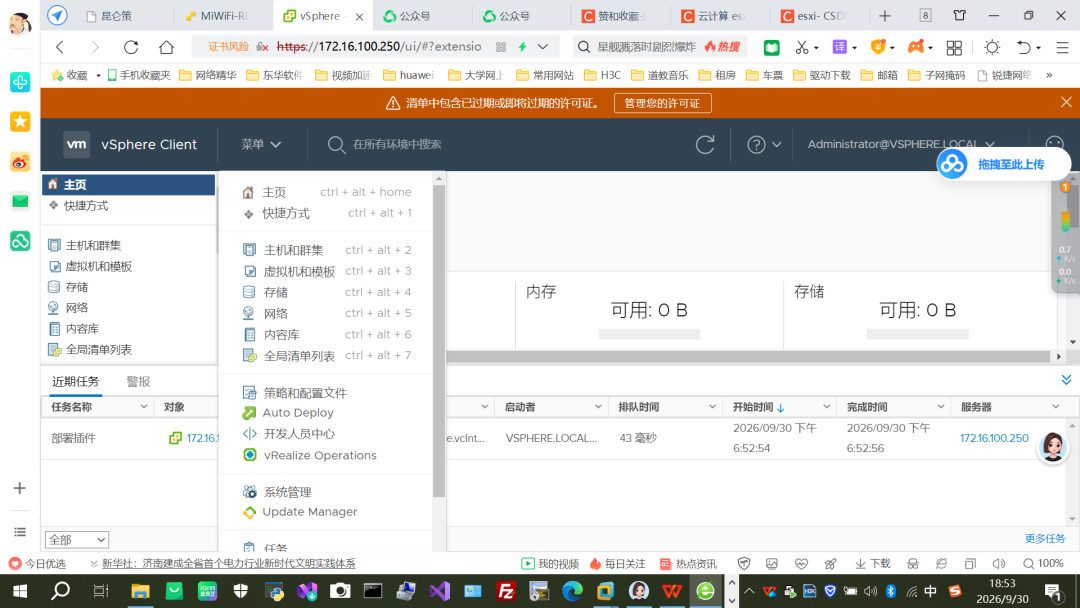Screen dimensions: 1080x608
Task: Click the browser home icon
Action: coord(166,47)
